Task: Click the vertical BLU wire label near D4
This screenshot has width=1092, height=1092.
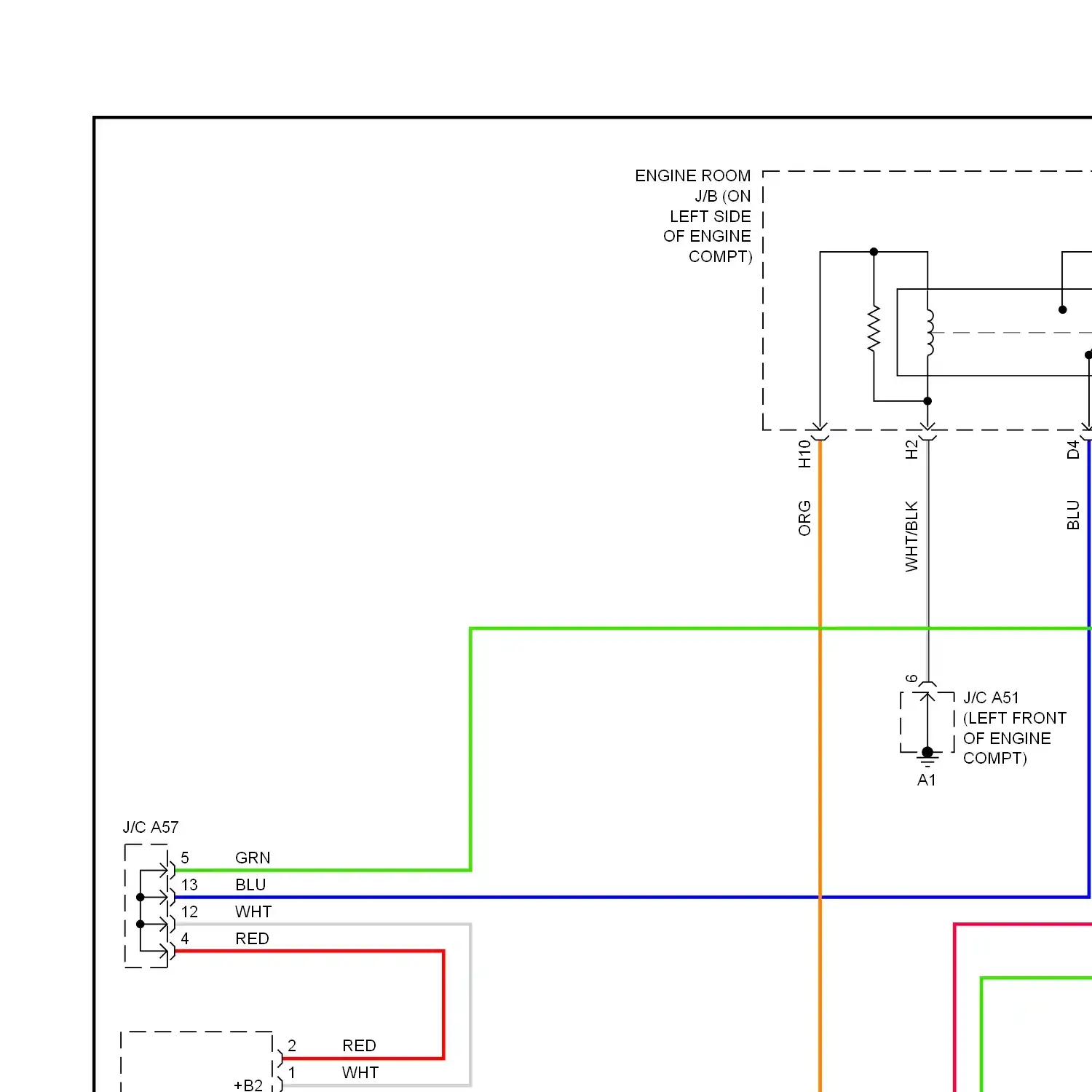Action: 1072,515
